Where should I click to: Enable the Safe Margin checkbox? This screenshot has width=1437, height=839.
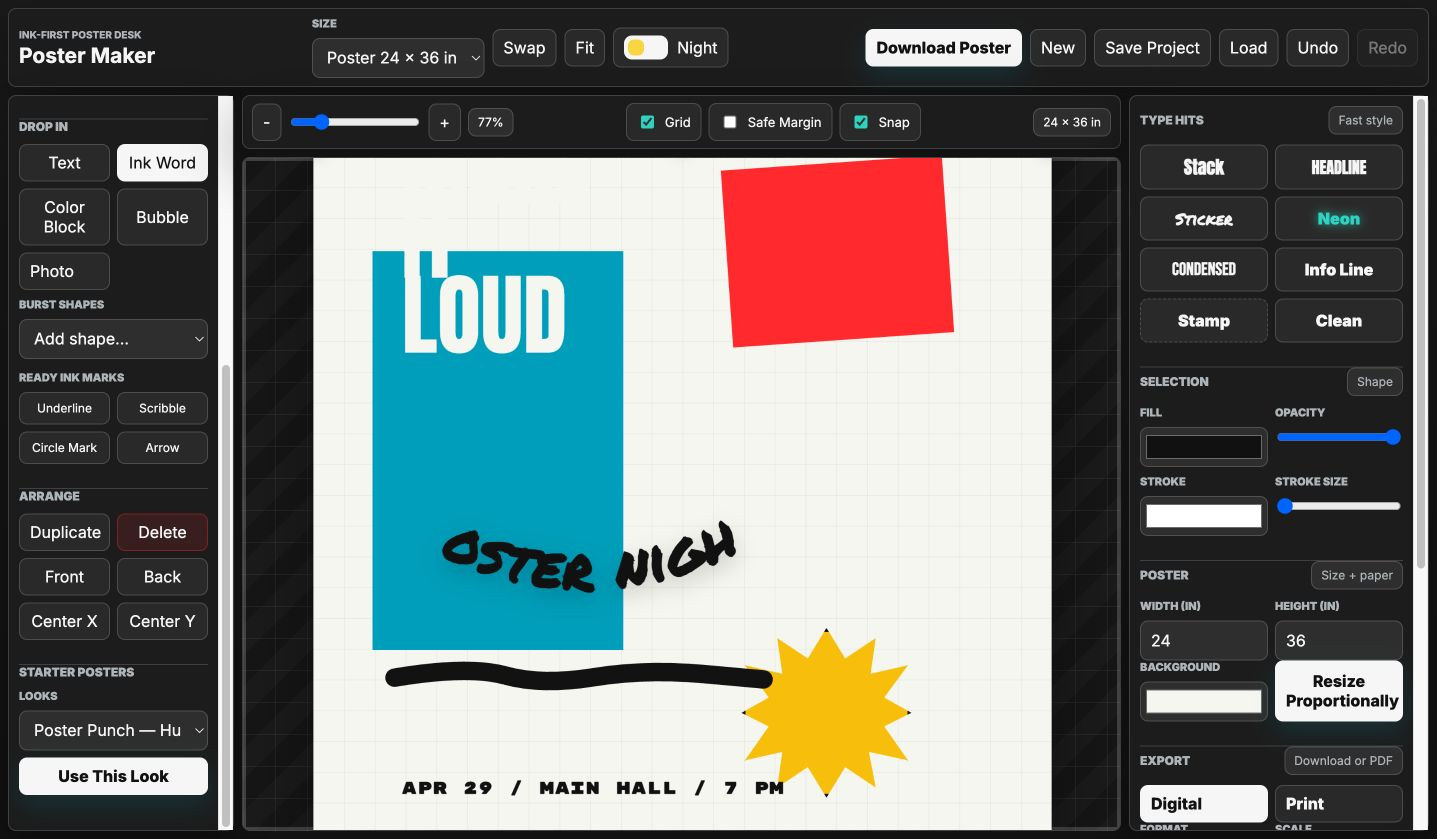coord(729,122)
